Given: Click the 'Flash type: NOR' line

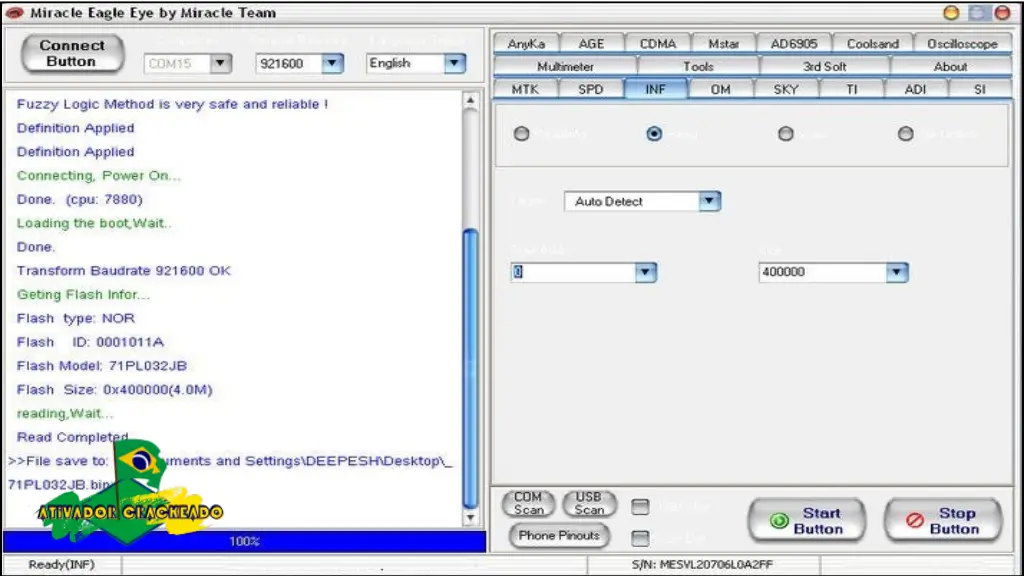Looking at the screenshot, I should 76,318.
